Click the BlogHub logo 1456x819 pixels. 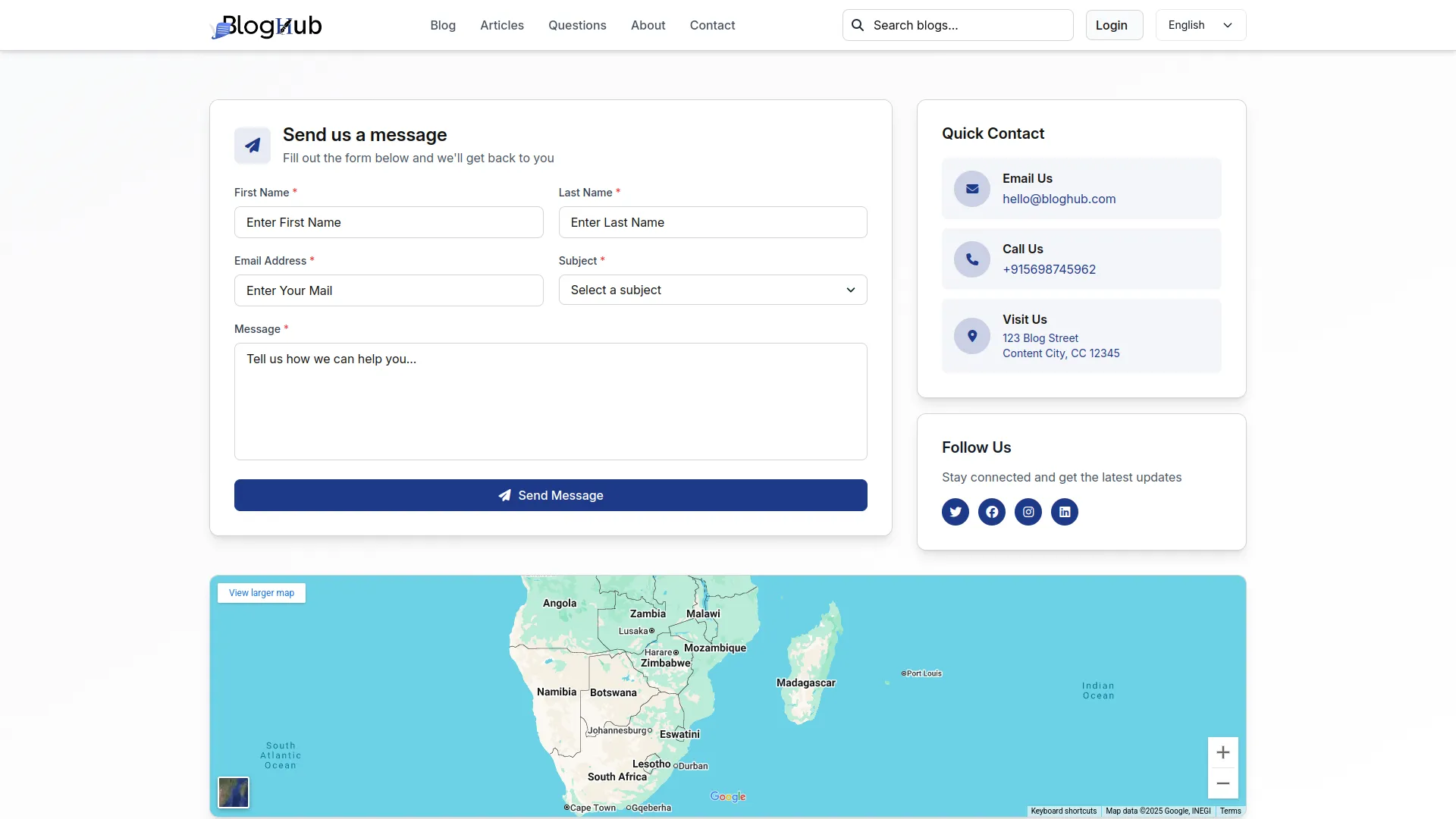tap(266, 26)
